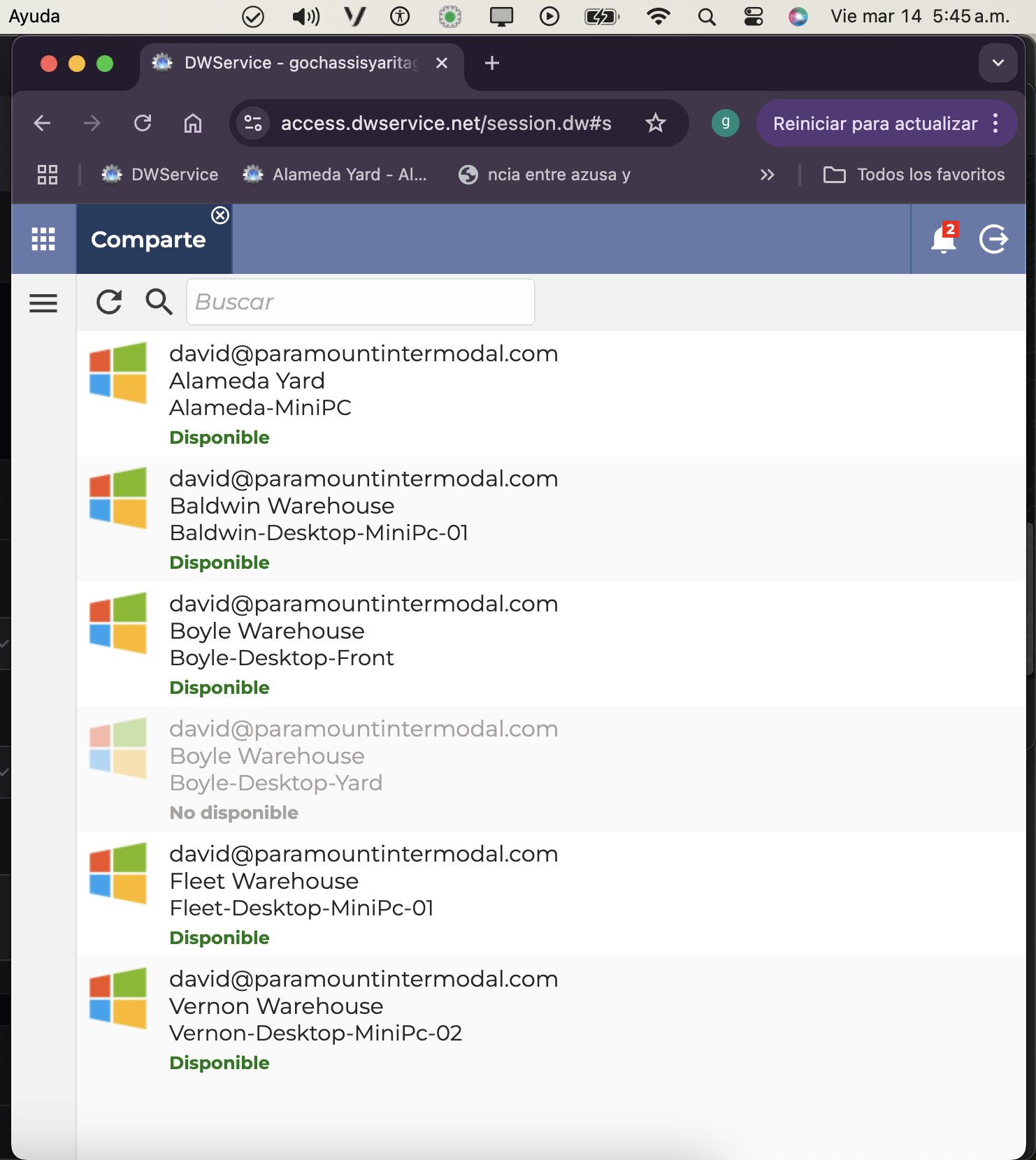Open the DWService bookmark
Screen dimensions: 1036x1160
[160, 175]
